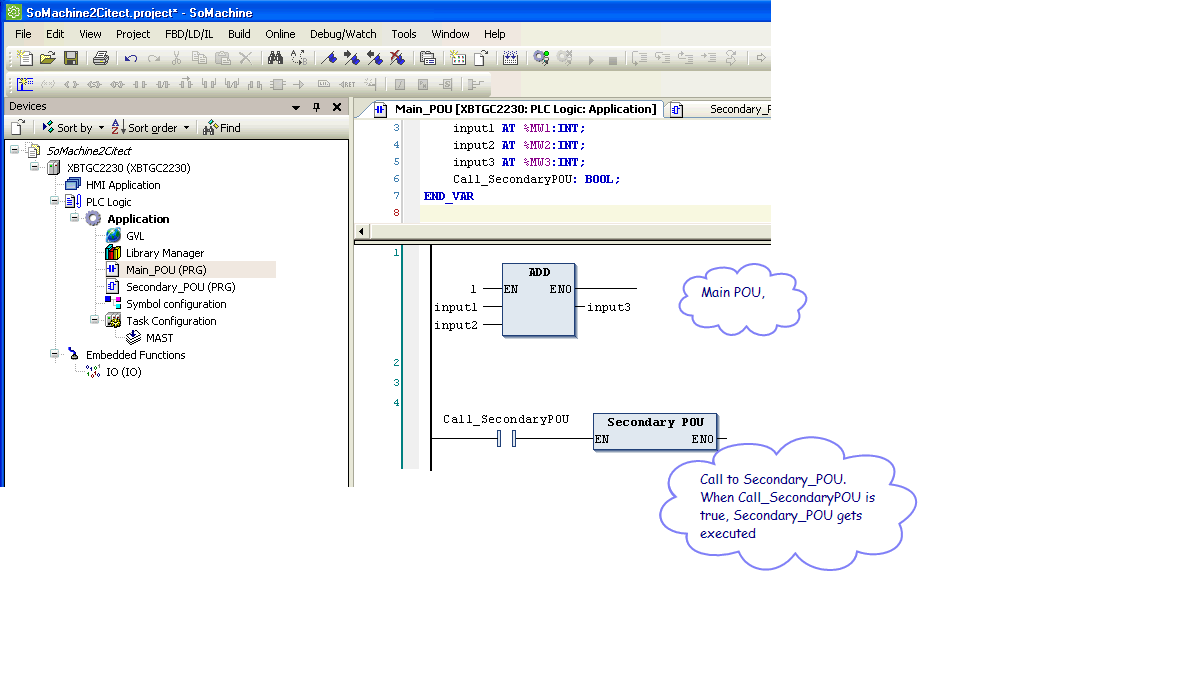
Task: Click the Start play triangle icon
Action: click(591, 60)
